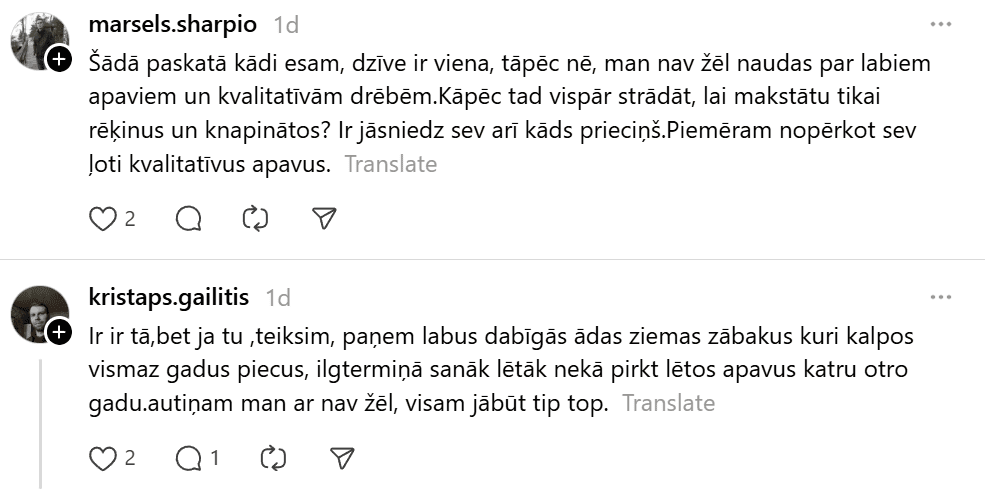Reply to the marsels.sharpio post
The height and width of the screenshot is (491, 985).
(x=188, y=219)
